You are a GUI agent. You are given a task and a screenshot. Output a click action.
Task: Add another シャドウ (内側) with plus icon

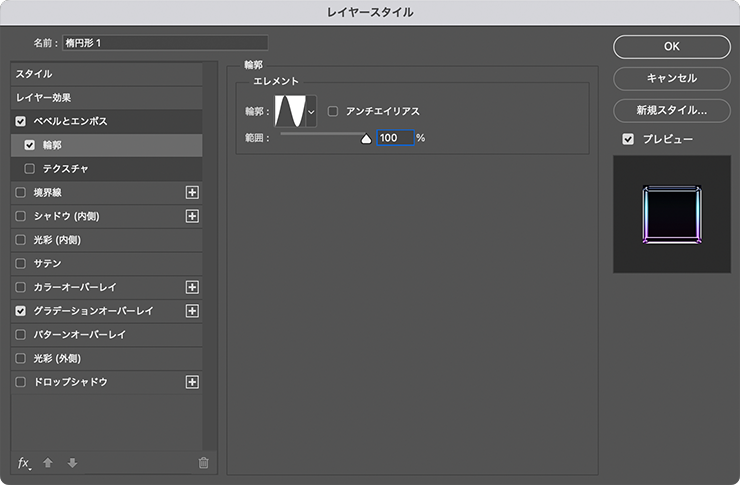coord(193,216)
